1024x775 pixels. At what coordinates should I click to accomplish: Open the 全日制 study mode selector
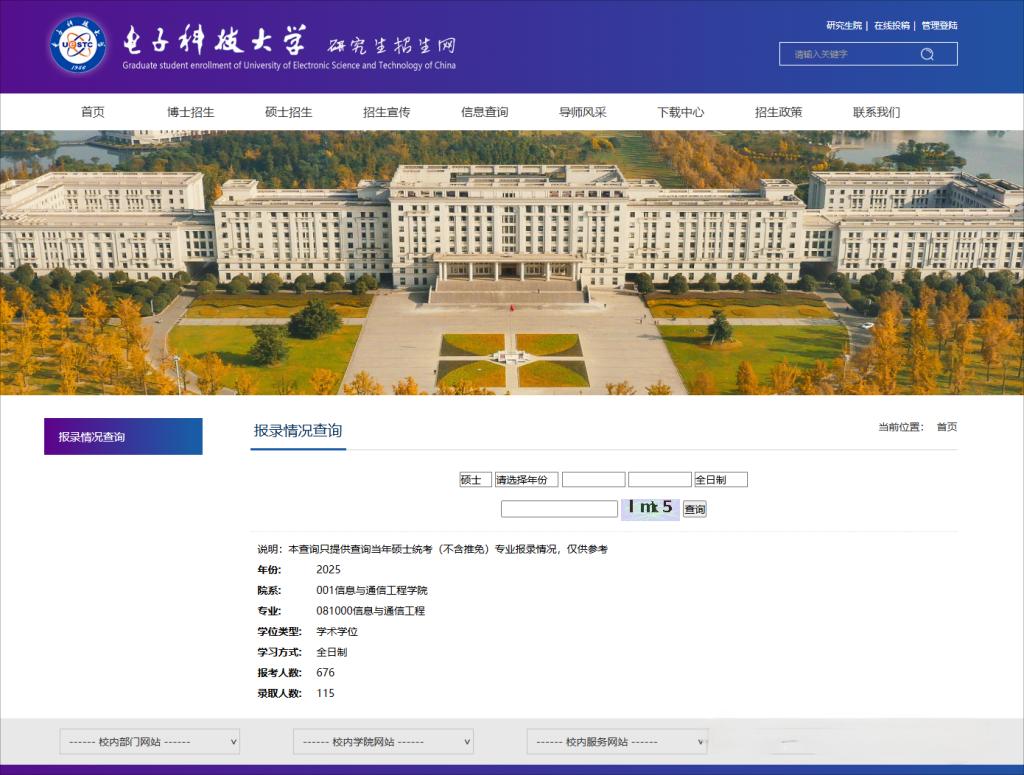720,480
